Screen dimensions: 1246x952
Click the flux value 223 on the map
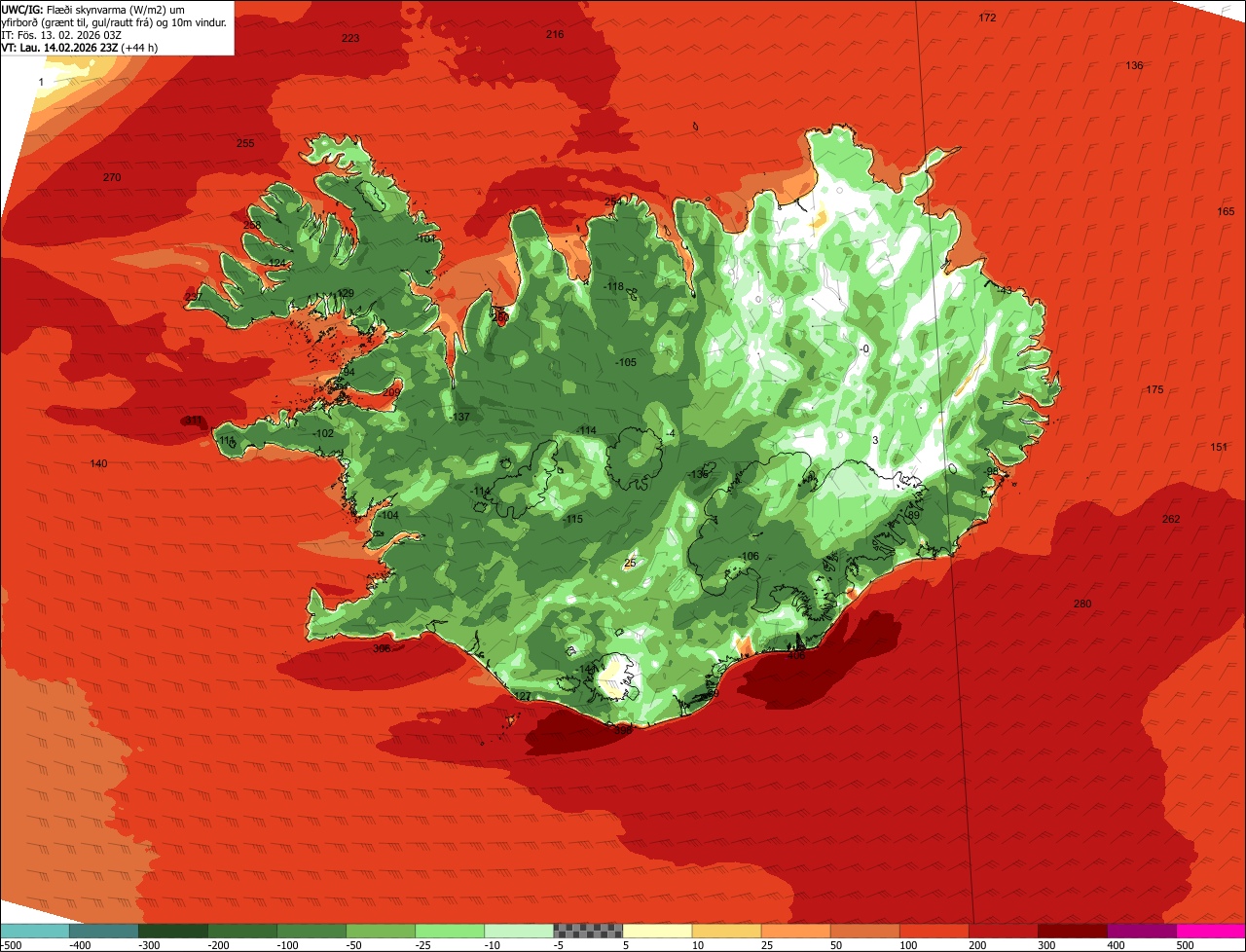[x=350, y=38]
